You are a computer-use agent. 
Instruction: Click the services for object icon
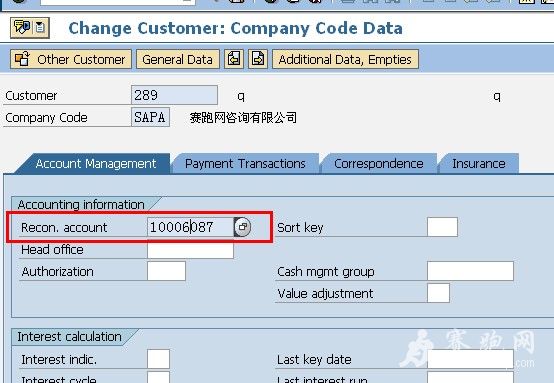coord(22,28)
